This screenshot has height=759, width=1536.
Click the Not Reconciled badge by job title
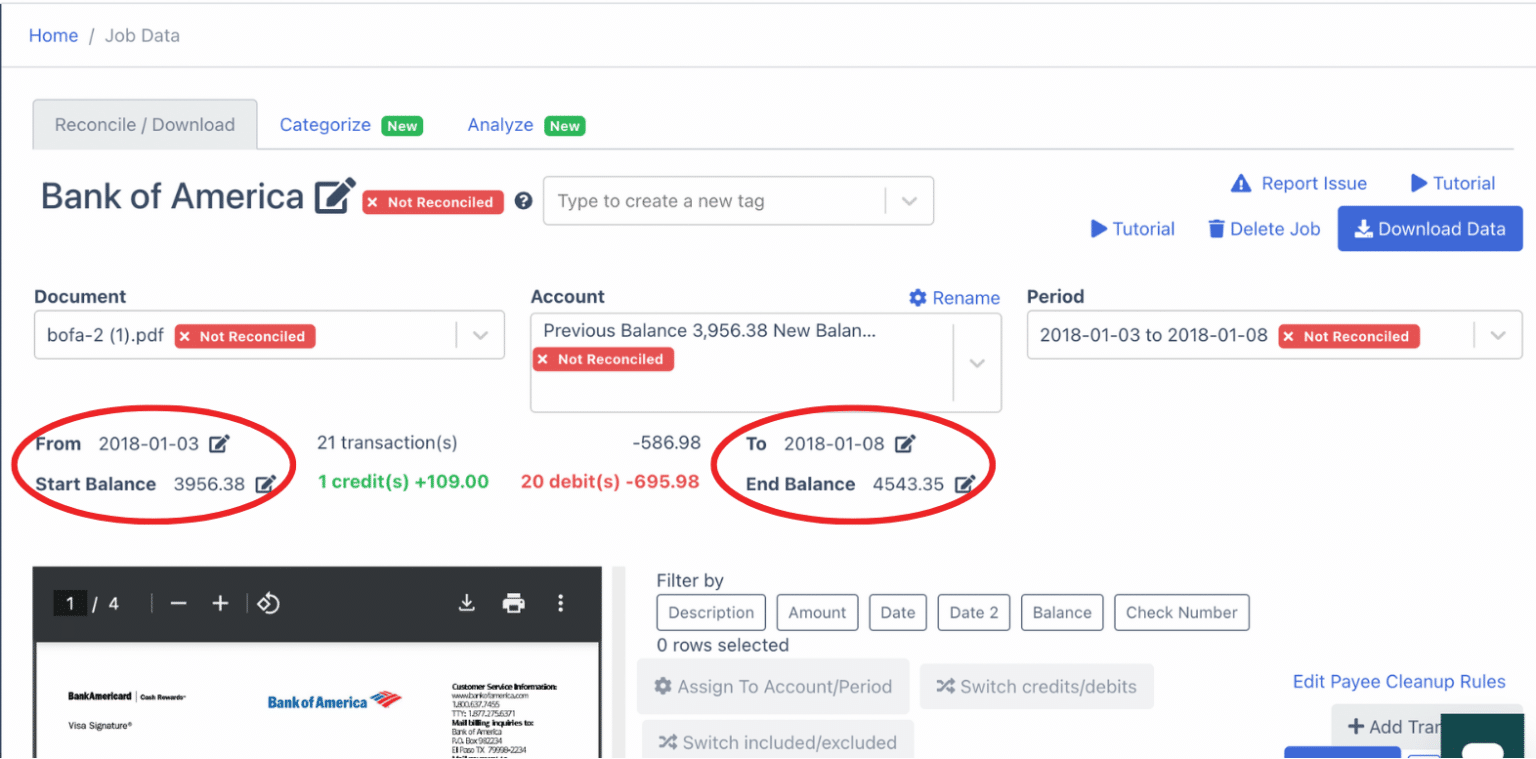433,202
